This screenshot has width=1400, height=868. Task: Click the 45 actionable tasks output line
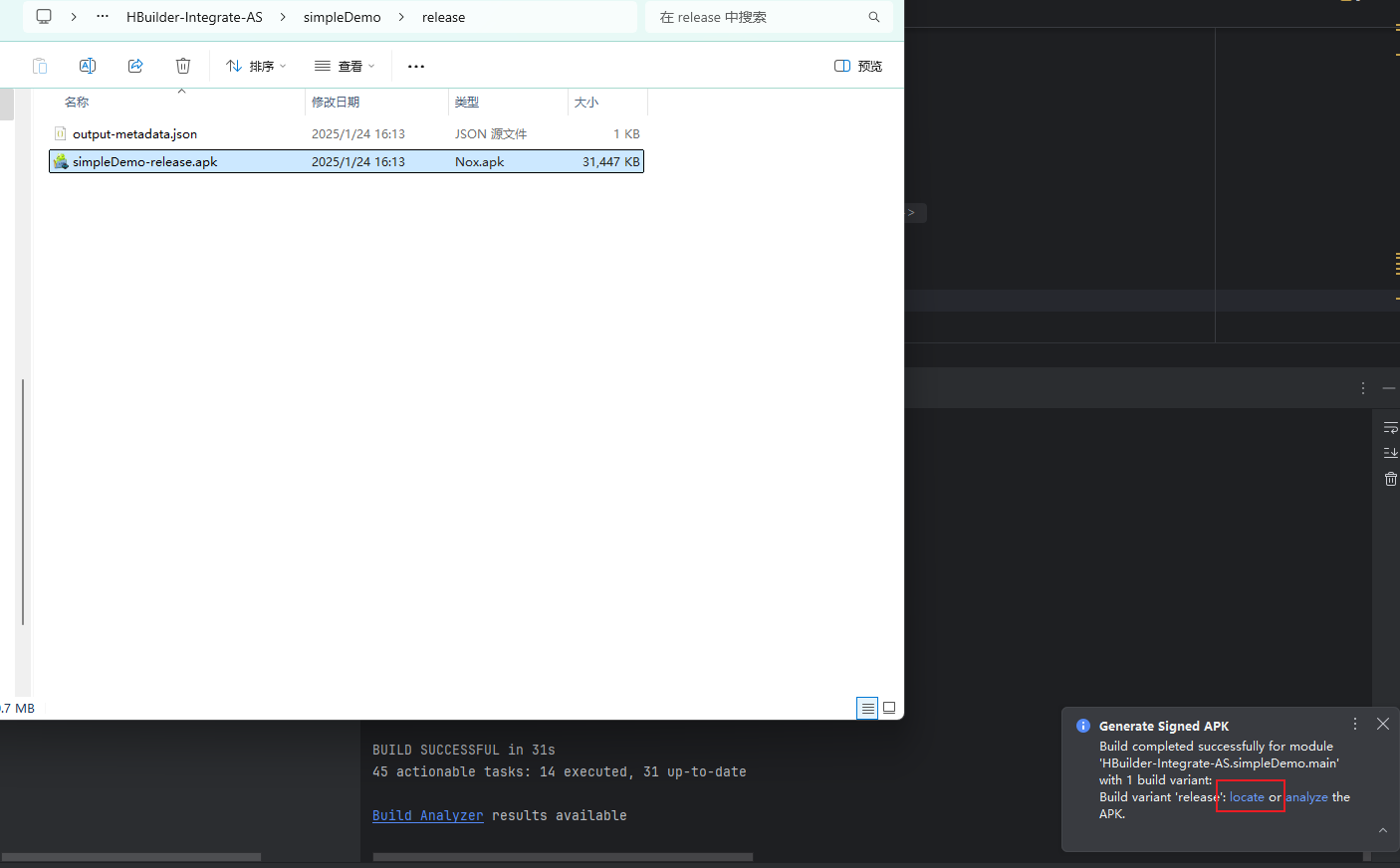(x=560, y=771)
